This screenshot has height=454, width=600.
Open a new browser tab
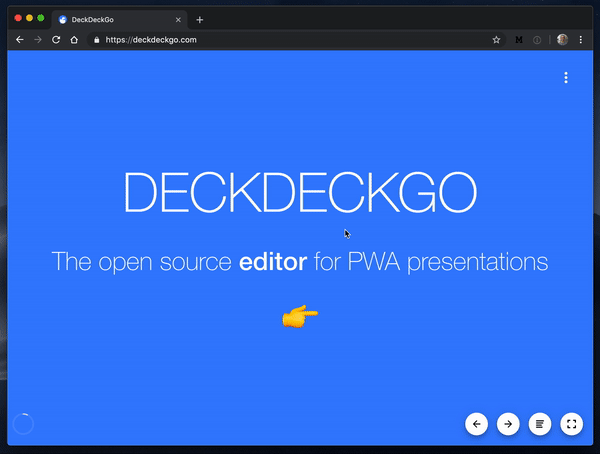click(199, 20)
